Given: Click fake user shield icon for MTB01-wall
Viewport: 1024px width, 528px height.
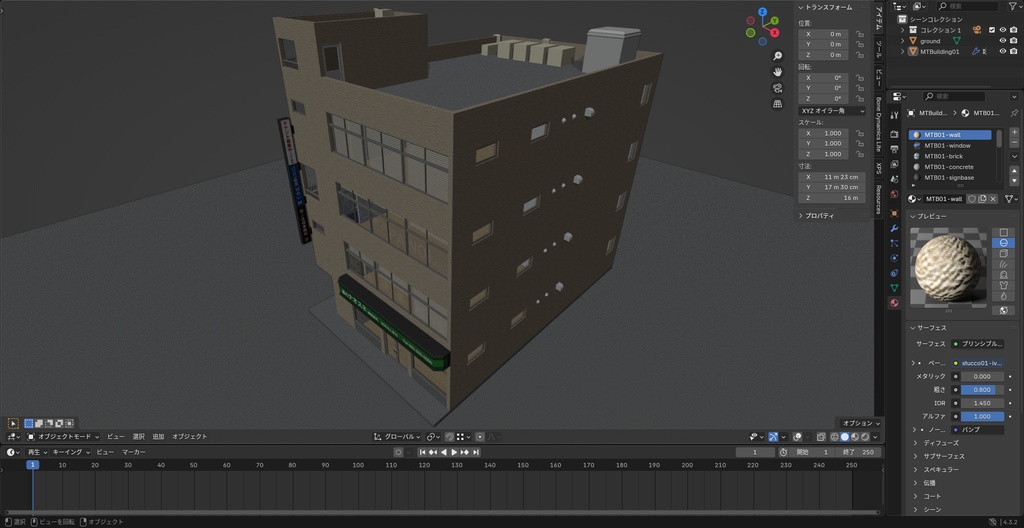Looking at the screenshot, I should coord(972,199).
